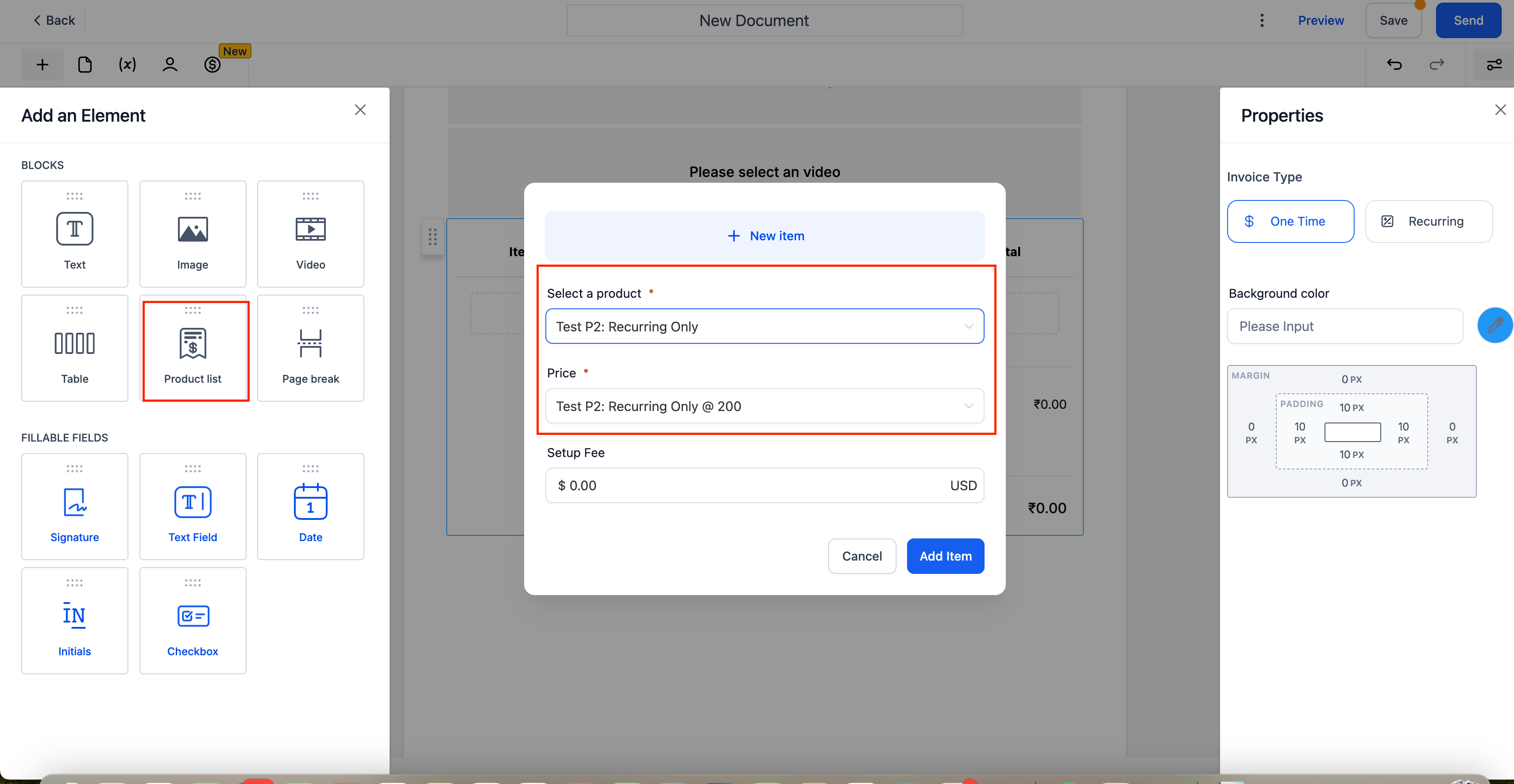Click the Back button
The width and height of the screenshot is (1514, 784).
coord(54,20)
